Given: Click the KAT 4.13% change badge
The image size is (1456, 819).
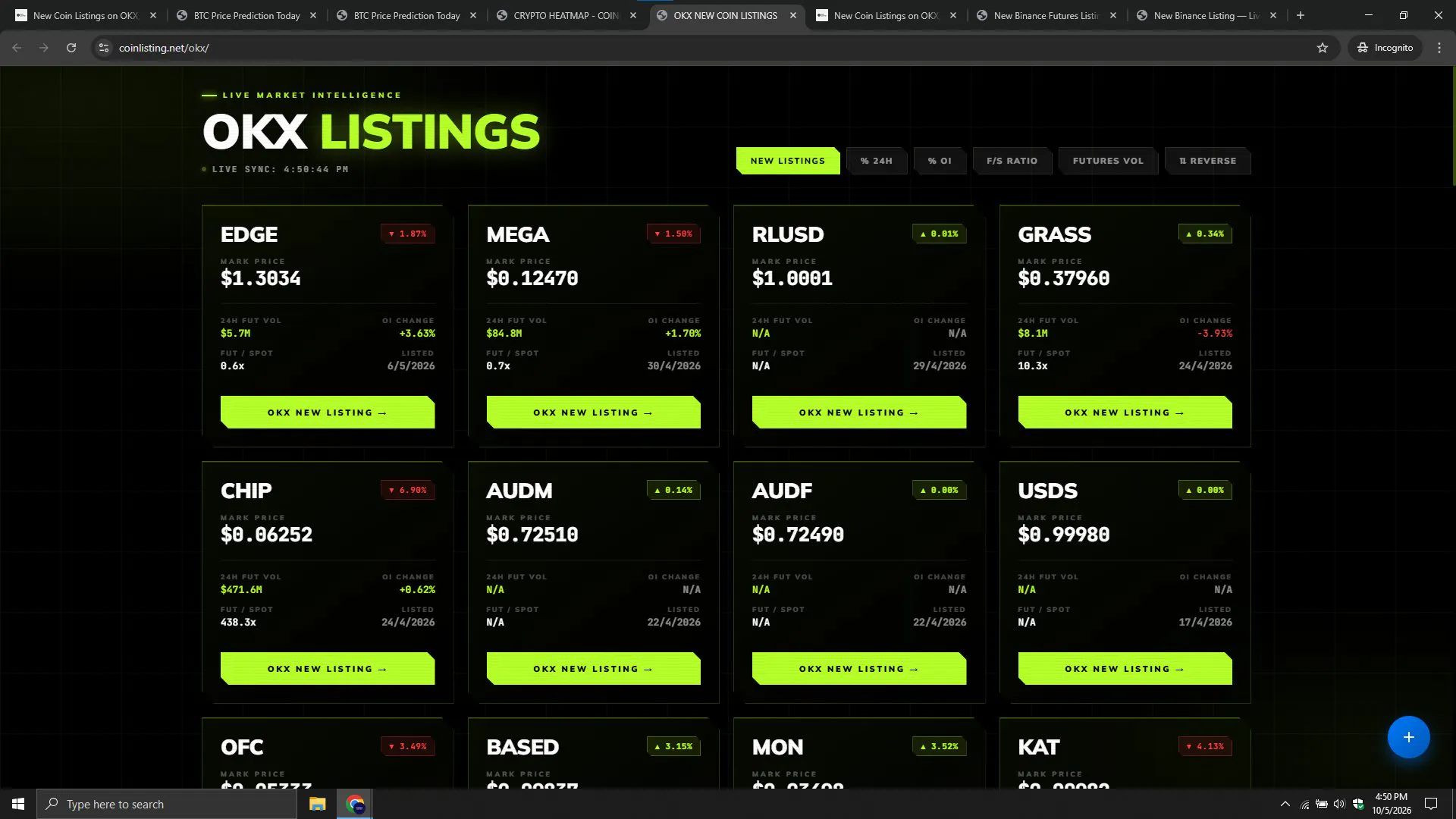Looking at the screenshot, I should point(1205,746).
